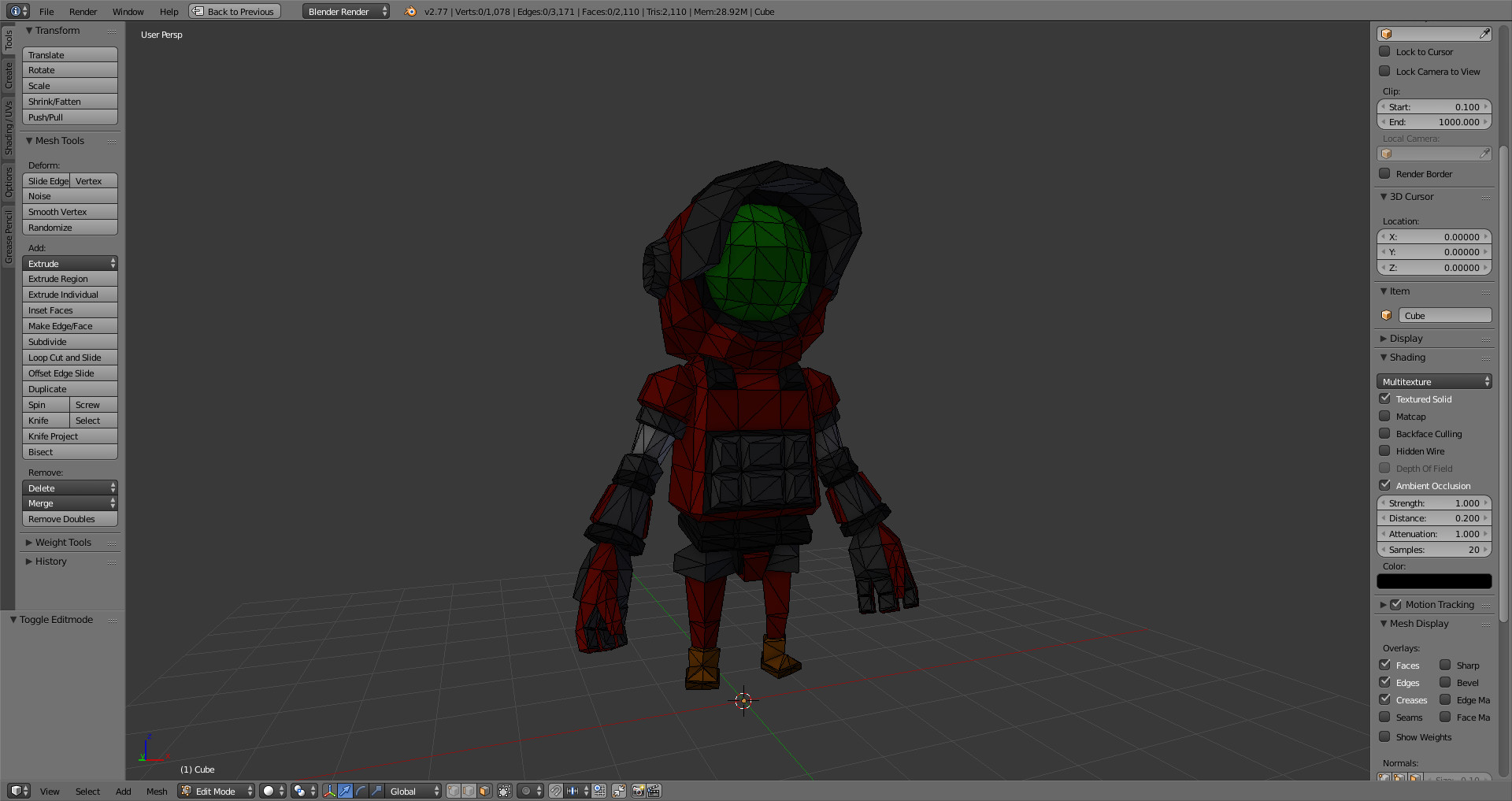
Task: Select the scale manipulator icon
Action: click(376, 791)
